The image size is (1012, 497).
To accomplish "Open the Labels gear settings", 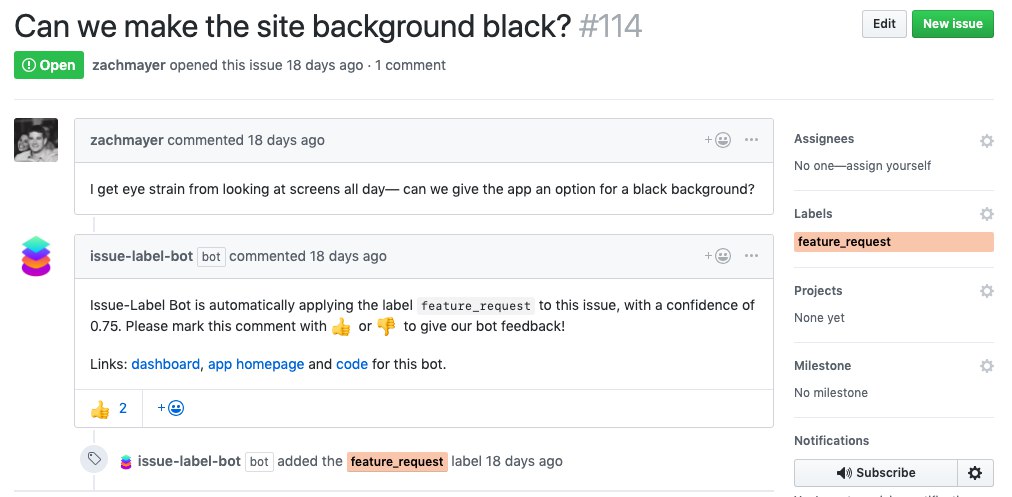I will (986, 214).
